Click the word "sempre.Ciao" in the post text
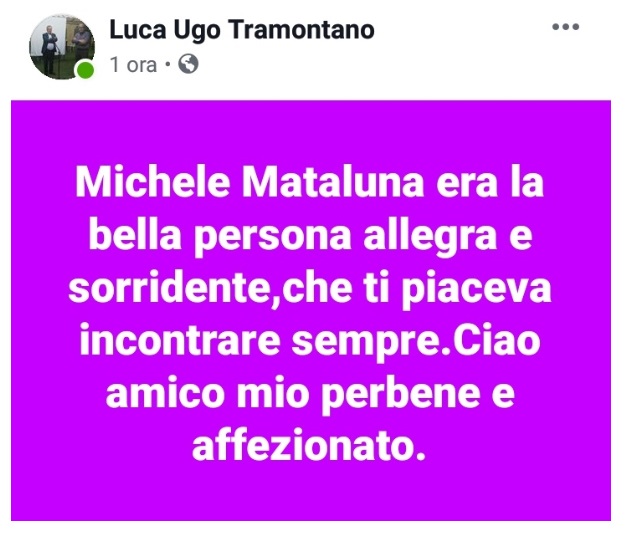625x541 pixels. point(416,341)
